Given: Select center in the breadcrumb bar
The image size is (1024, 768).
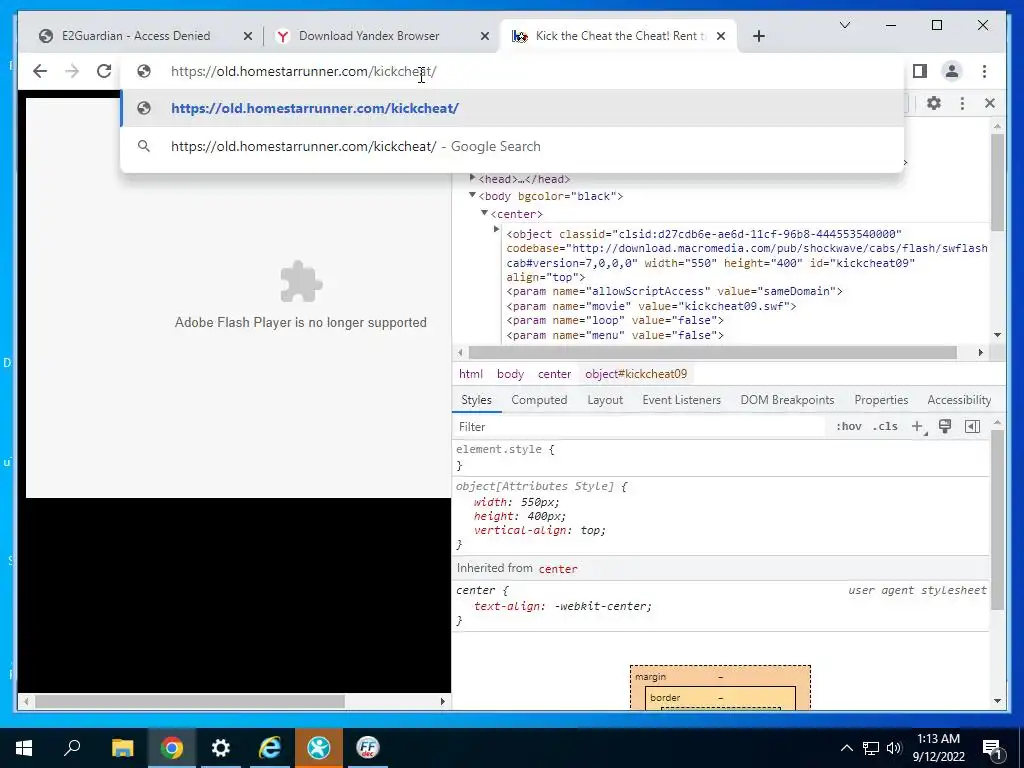Looking at the screenshot, I should pyautogui.click(x=554, y=374).
